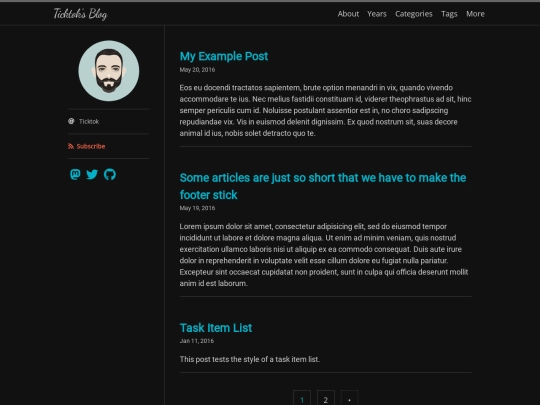Open the My Example Post title
This screenshot has height=405, width=540.
224,56
